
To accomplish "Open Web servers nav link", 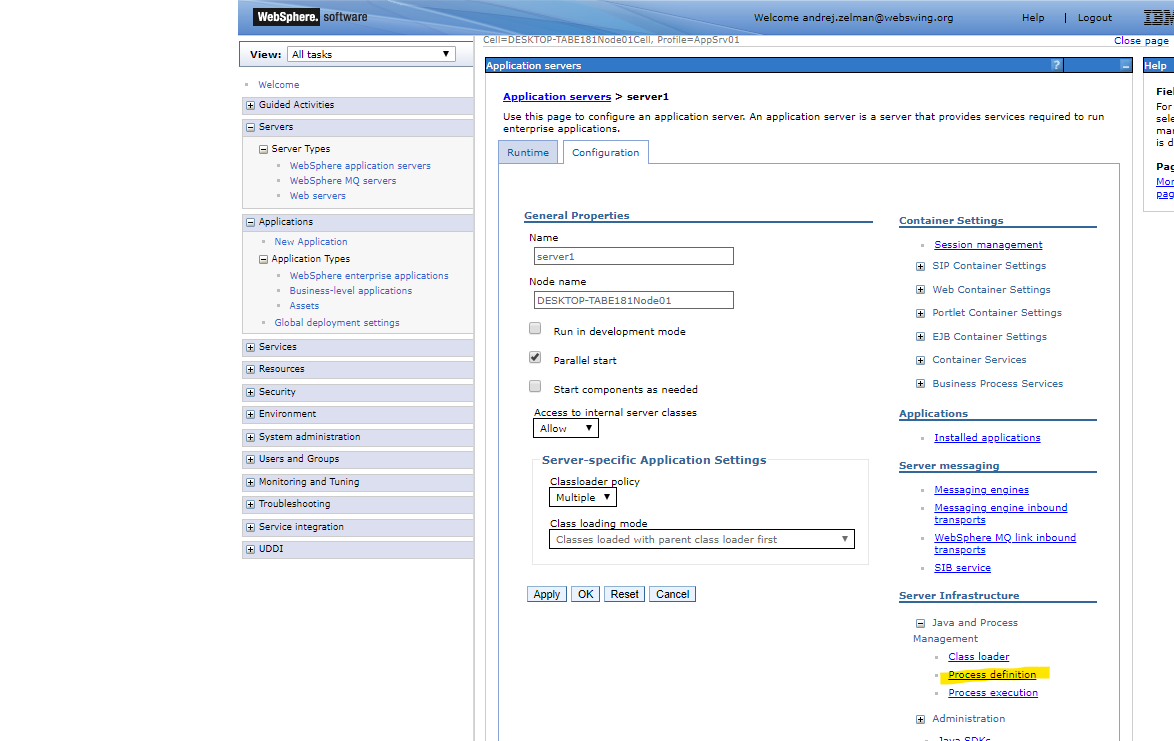I will 317,195.
